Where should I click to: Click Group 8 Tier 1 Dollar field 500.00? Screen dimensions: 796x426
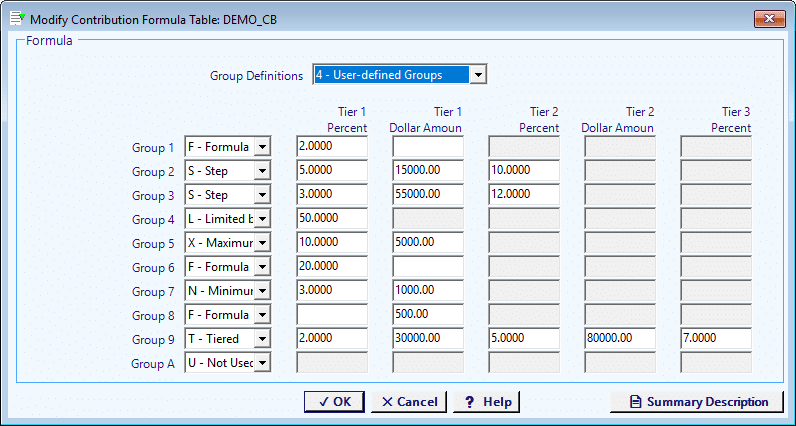pyautogui.click(x=428, y=314)
